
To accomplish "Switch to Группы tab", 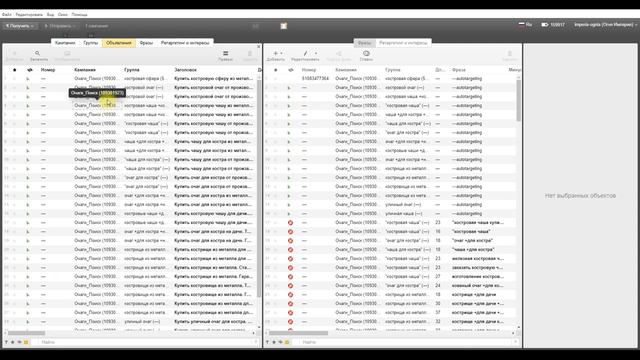I will tap(91, 42).
